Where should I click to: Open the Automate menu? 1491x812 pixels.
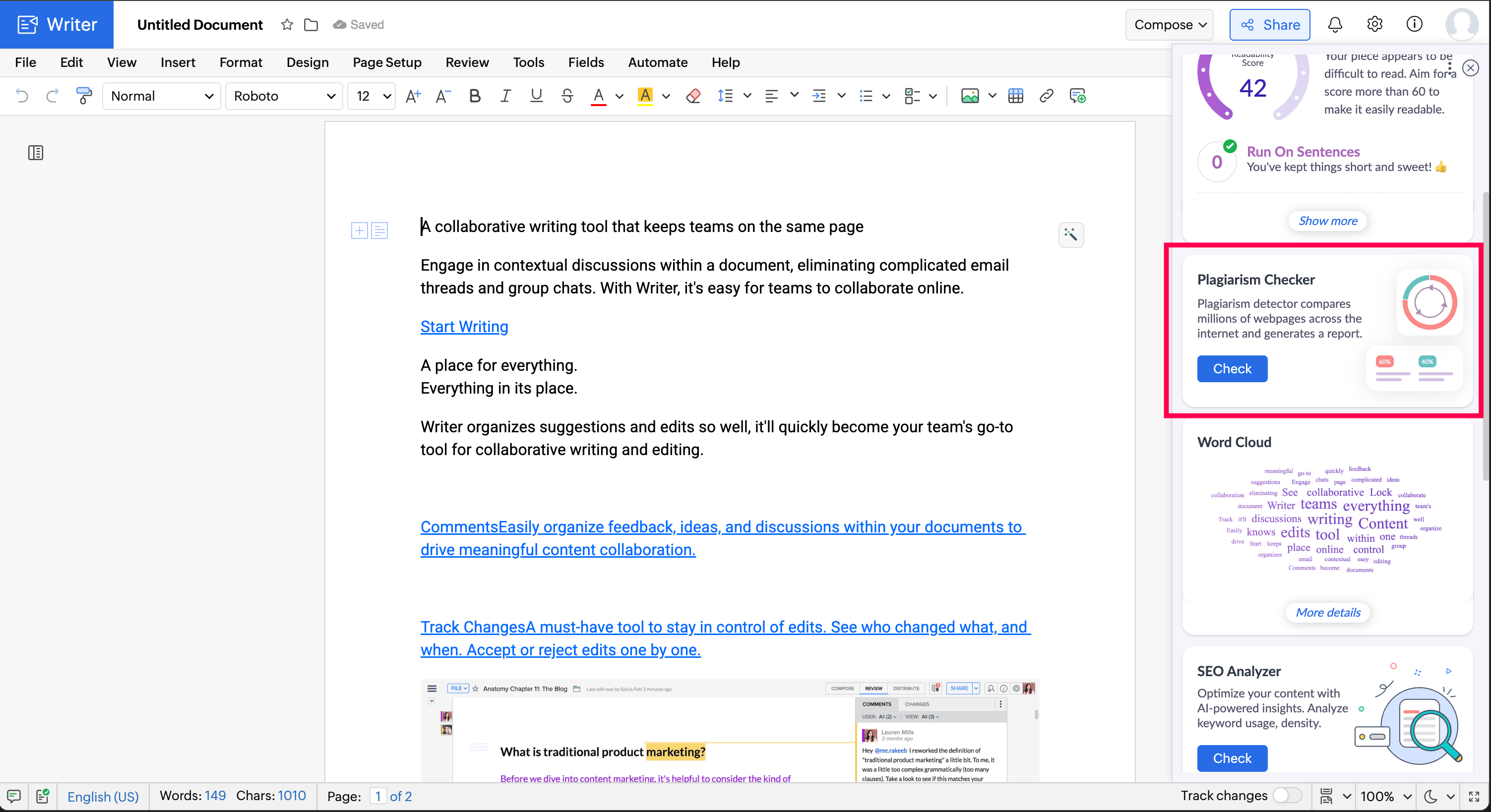point(658,62)
